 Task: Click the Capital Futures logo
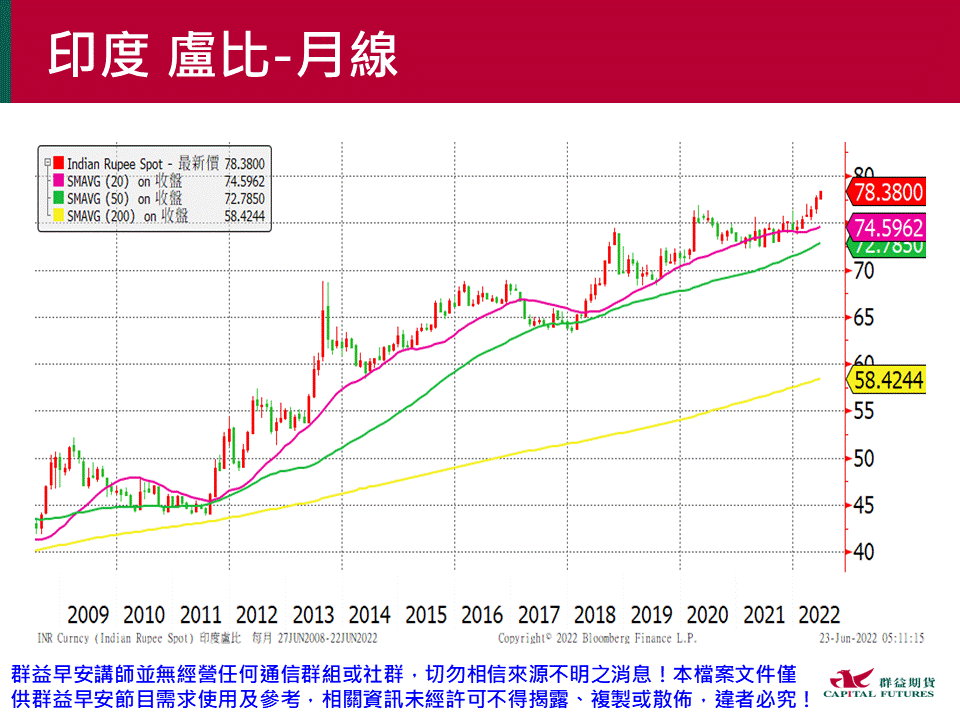(879, 684)
